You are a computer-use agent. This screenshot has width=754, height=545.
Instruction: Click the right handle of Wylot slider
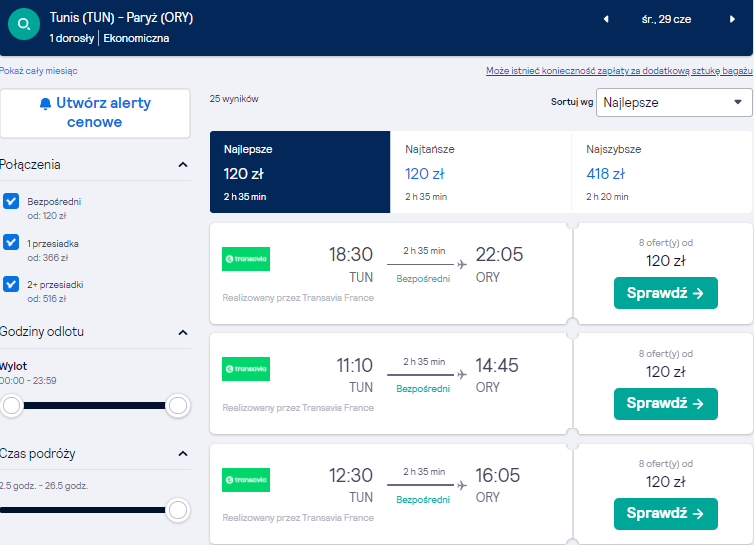click(177, 406)
